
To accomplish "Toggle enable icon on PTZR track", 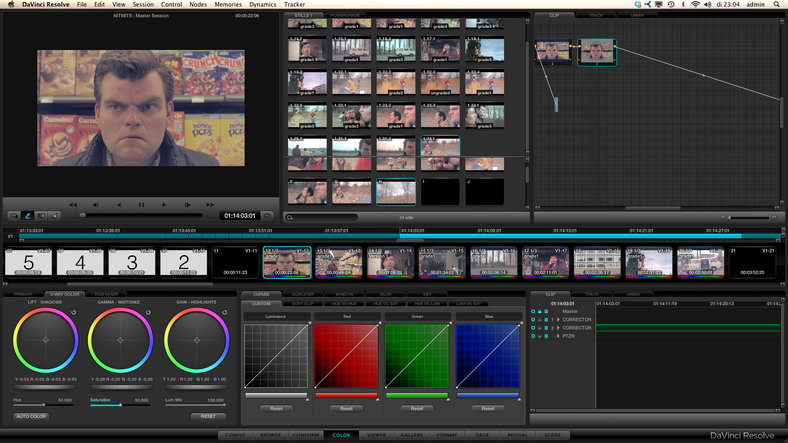I will pos(534,336).
